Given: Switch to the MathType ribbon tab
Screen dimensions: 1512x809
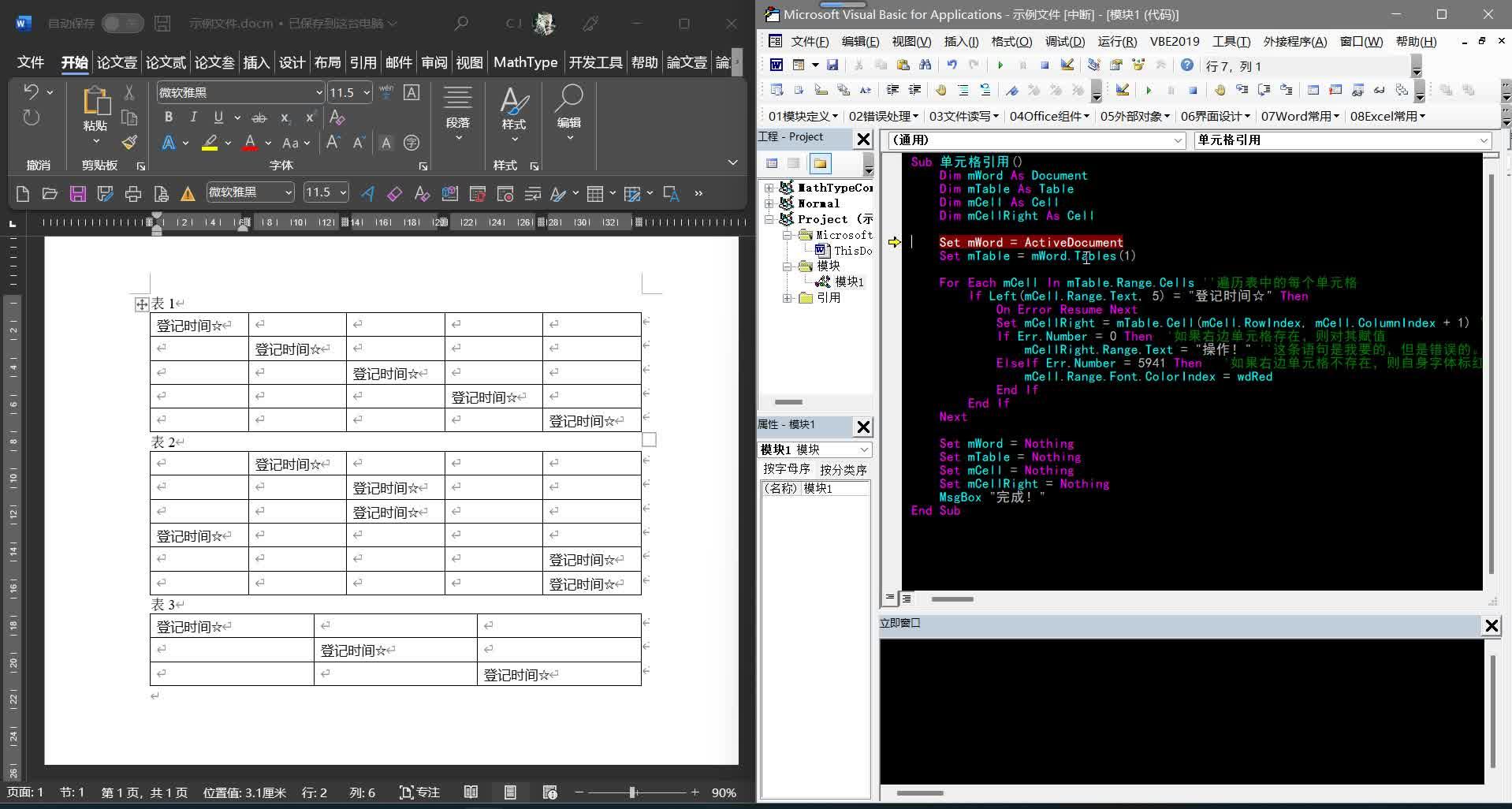Looking at the screenshot, I should 525,62.
